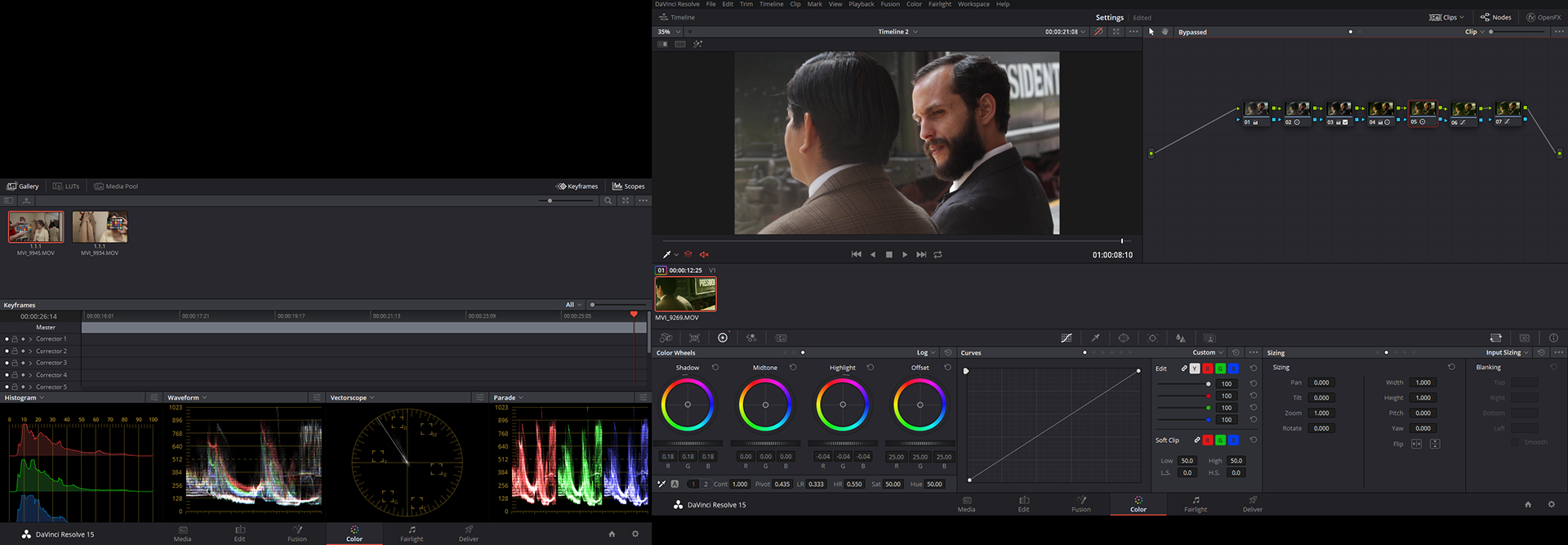
Task: Go to project manager home icon at bottom right
Action: 1528,505
